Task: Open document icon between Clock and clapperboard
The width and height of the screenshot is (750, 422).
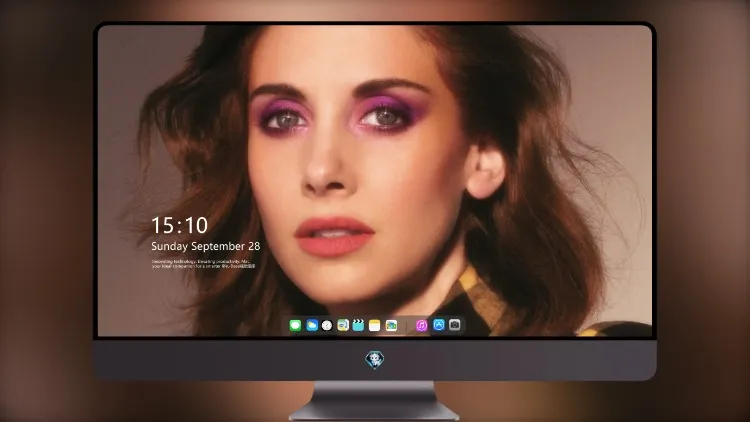Action: pyautogui.click(x=343, y=325)
